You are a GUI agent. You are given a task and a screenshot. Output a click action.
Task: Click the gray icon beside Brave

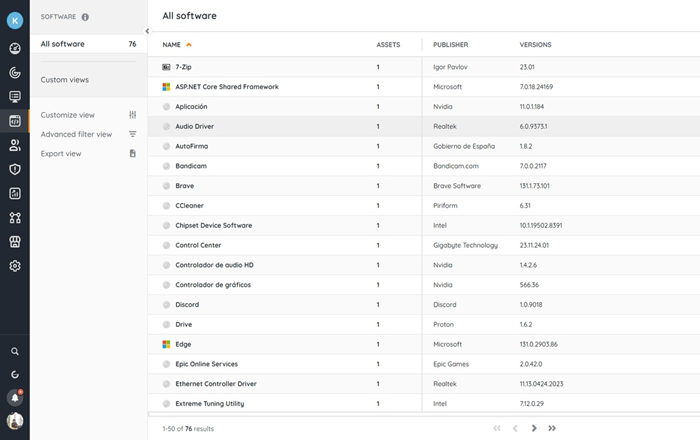pyautogui.click(x=166, y=186)
